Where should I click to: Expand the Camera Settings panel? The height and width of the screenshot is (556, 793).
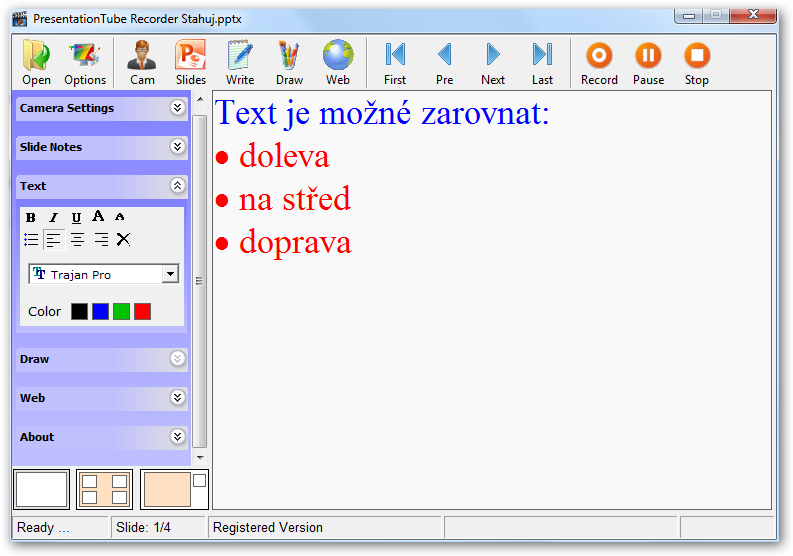click(177, 108)
